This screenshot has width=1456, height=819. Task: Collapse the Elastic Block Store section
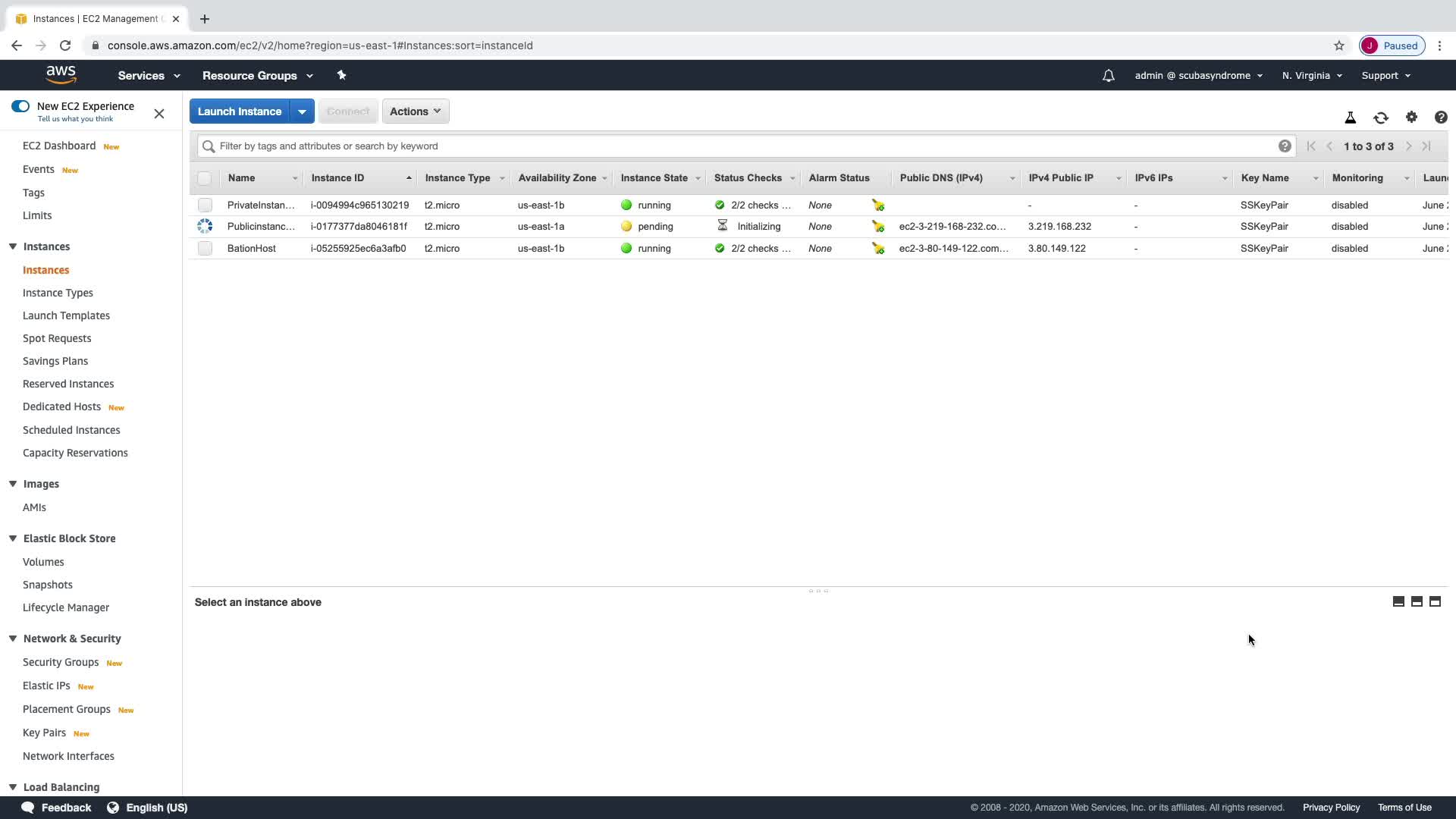click(13, 538)
